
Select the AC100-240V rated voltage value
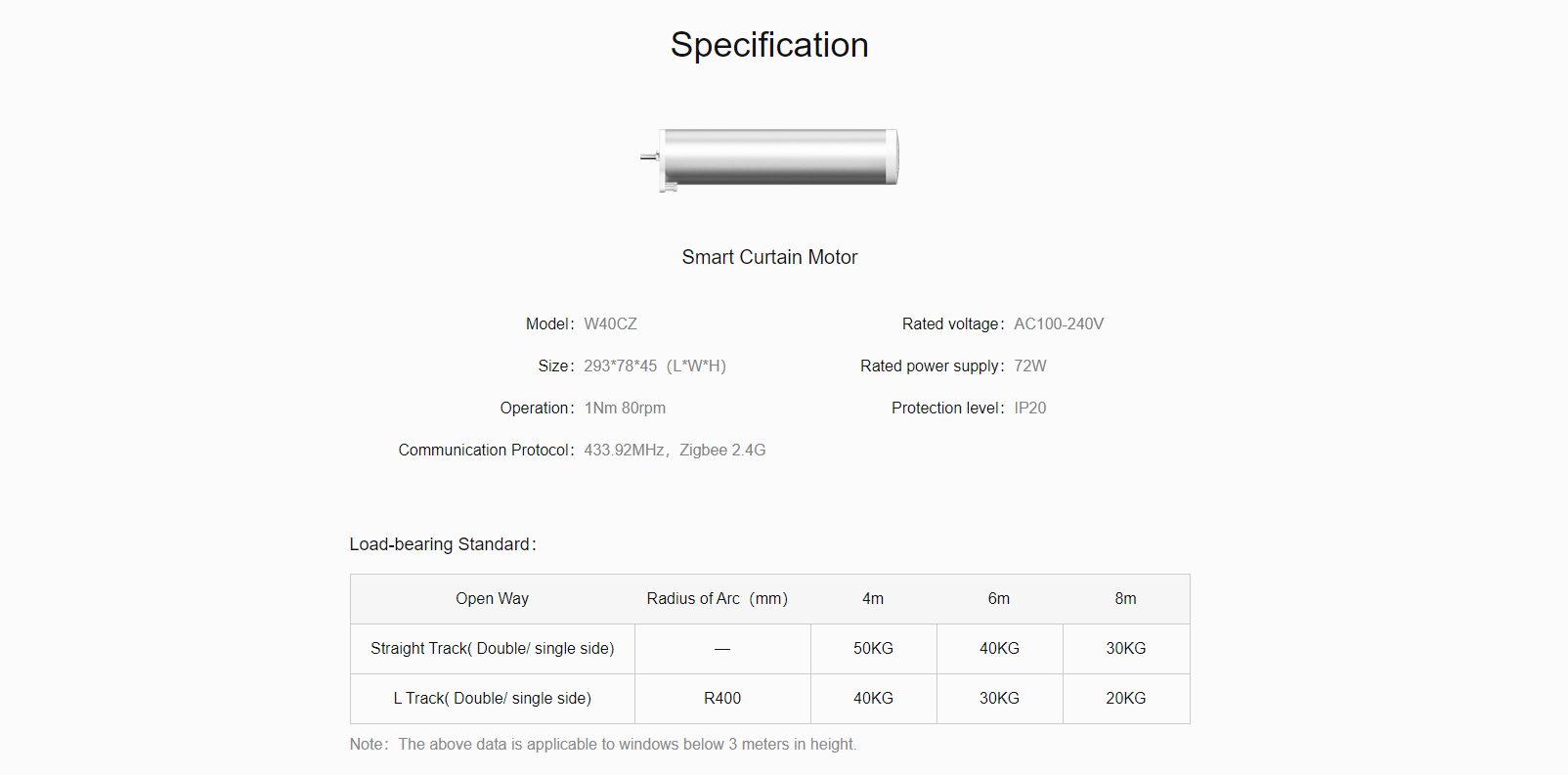click(x=1059, y=323)
